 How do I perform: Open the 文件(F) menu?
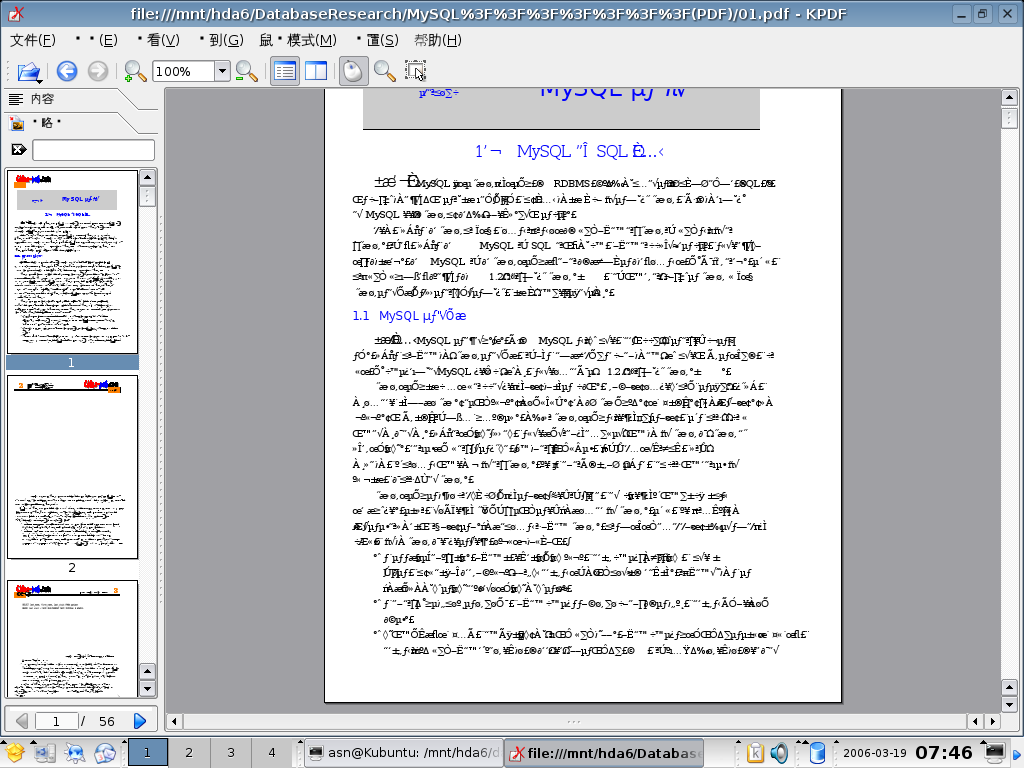[33, 40]
